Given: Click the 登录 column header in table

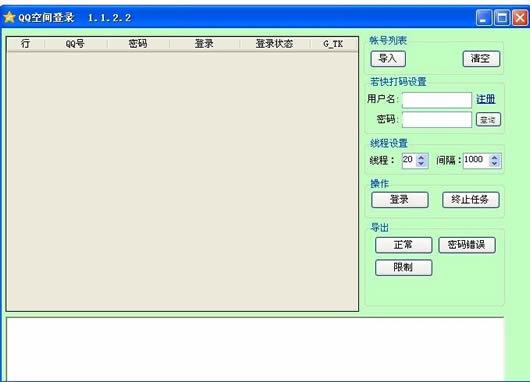Looking at the screenshot, I should click(x=204, y=44).
